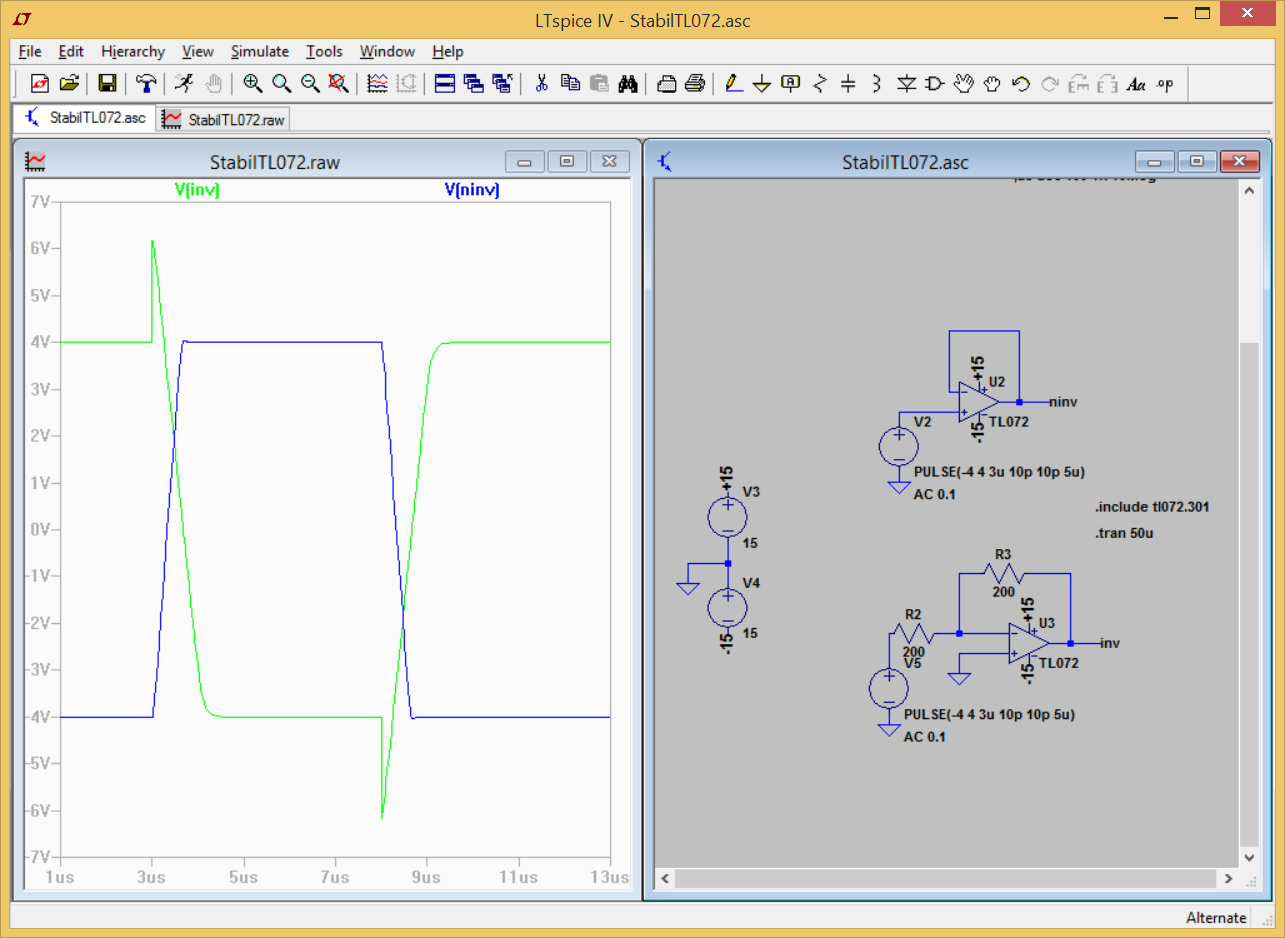
Task: Switch to the StabilTL072.raw tab
Action: pyautogui.click(x=223, y=119)
